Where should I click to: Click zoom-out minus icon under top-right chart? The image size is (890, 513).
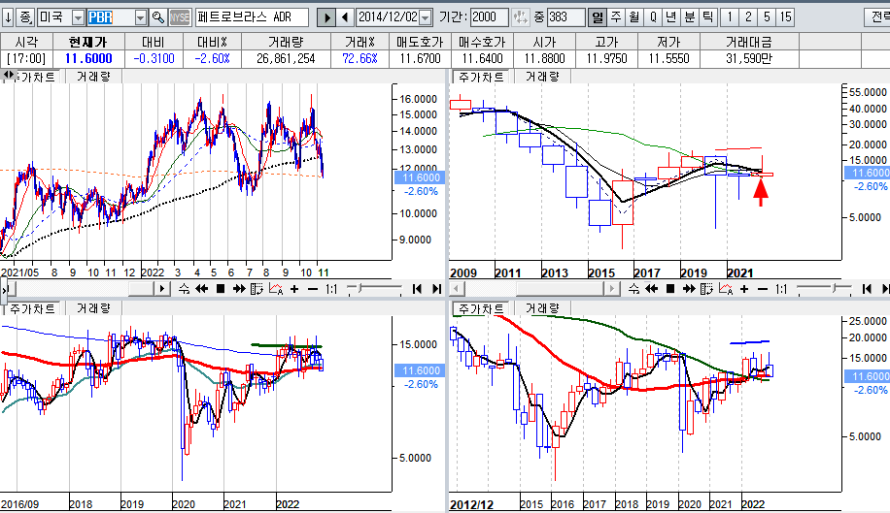[762, 288]
